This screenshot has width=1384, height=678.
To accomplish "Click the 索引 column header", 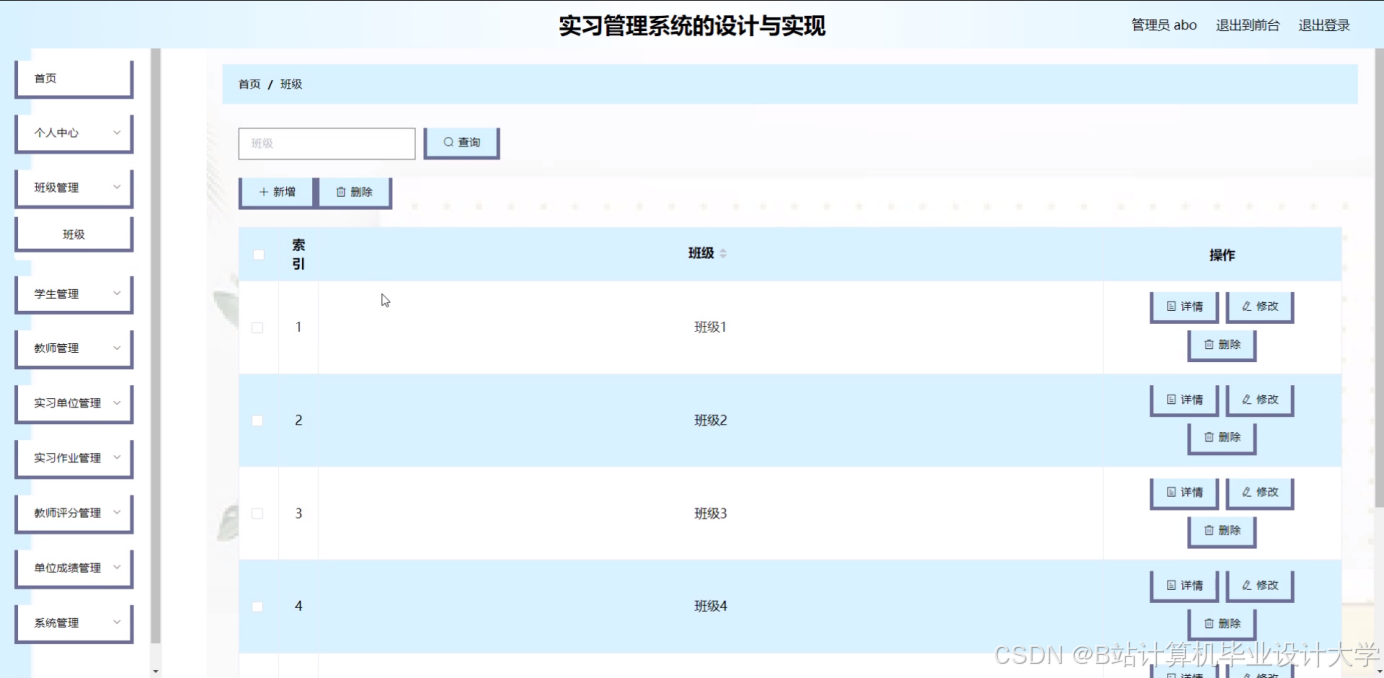I will click(x=298, y=254).
